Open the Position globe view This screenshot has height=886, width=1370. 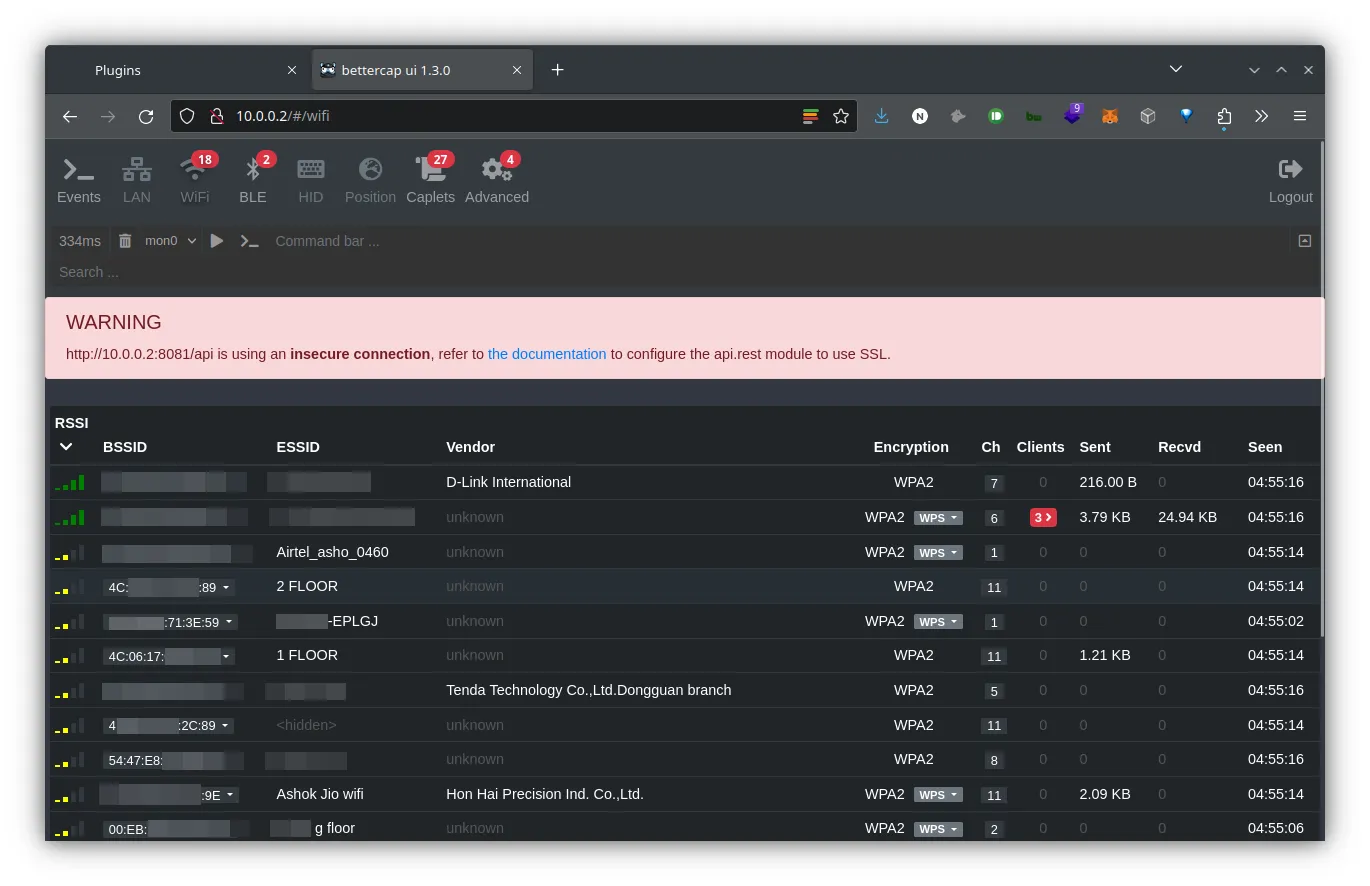tap(370, 181)
